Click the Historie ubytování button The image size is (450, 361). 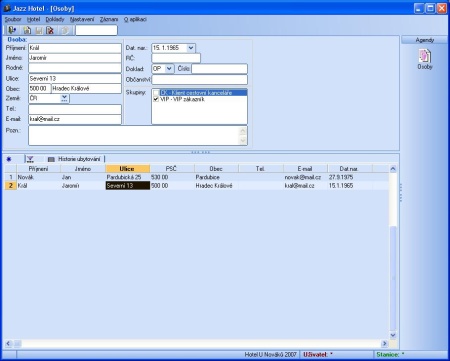click(75, 159)
